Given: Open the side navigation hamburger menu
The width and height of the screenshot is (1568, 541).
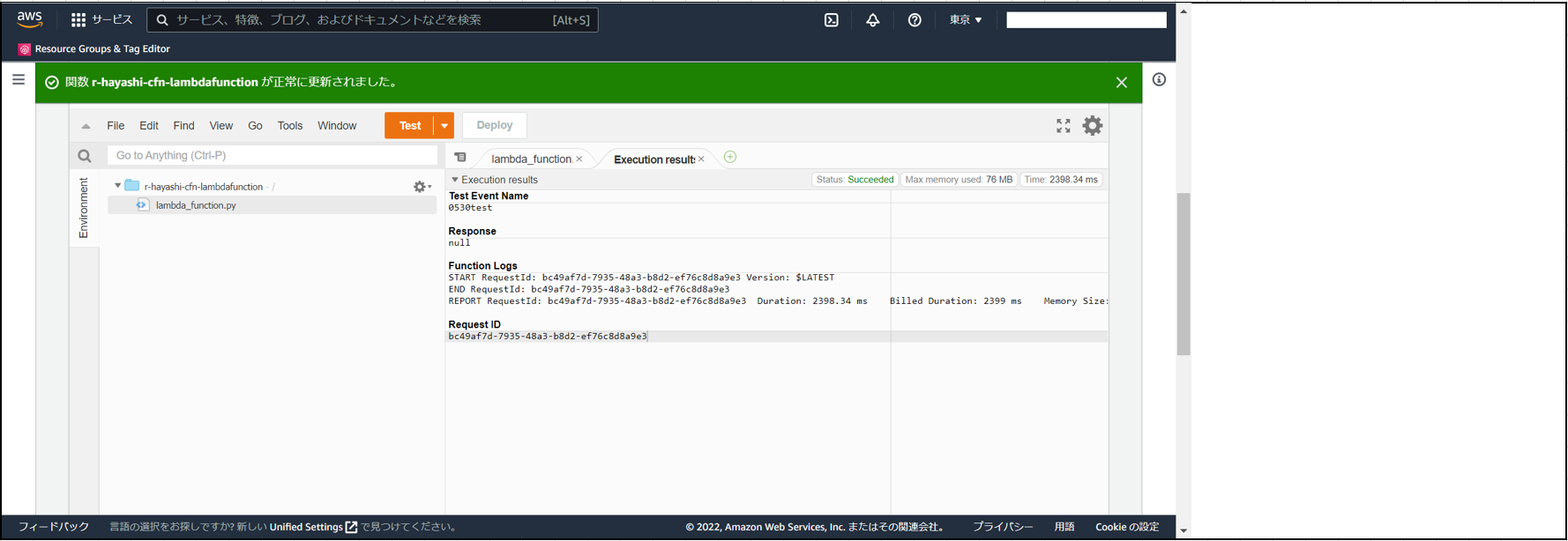Looking at the screenshot, I should coord(19,80).
